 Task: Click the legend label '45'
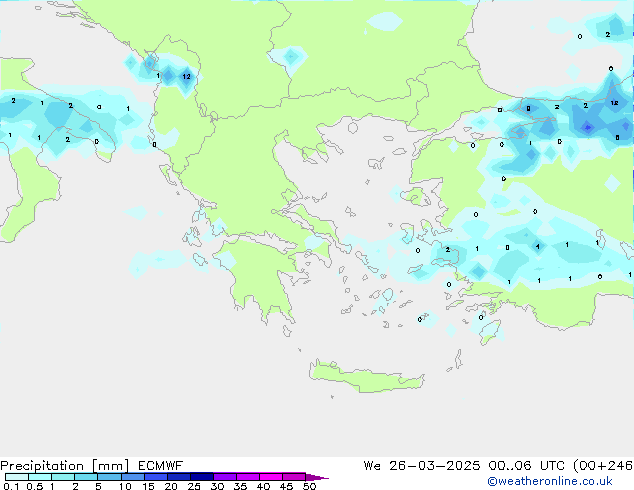click(x=286, y=486)
